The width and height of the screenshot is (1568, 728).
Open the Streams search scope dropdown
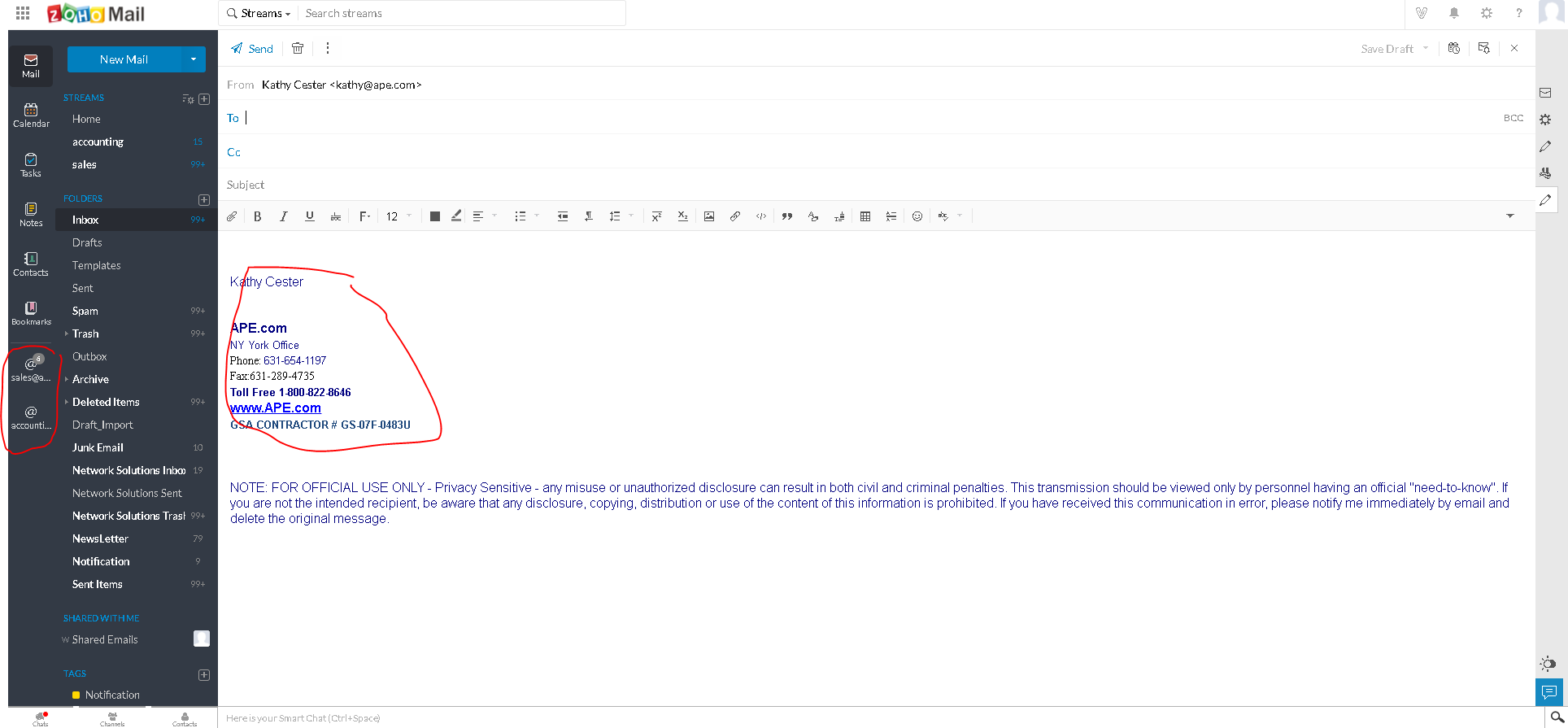coord(259,13)
